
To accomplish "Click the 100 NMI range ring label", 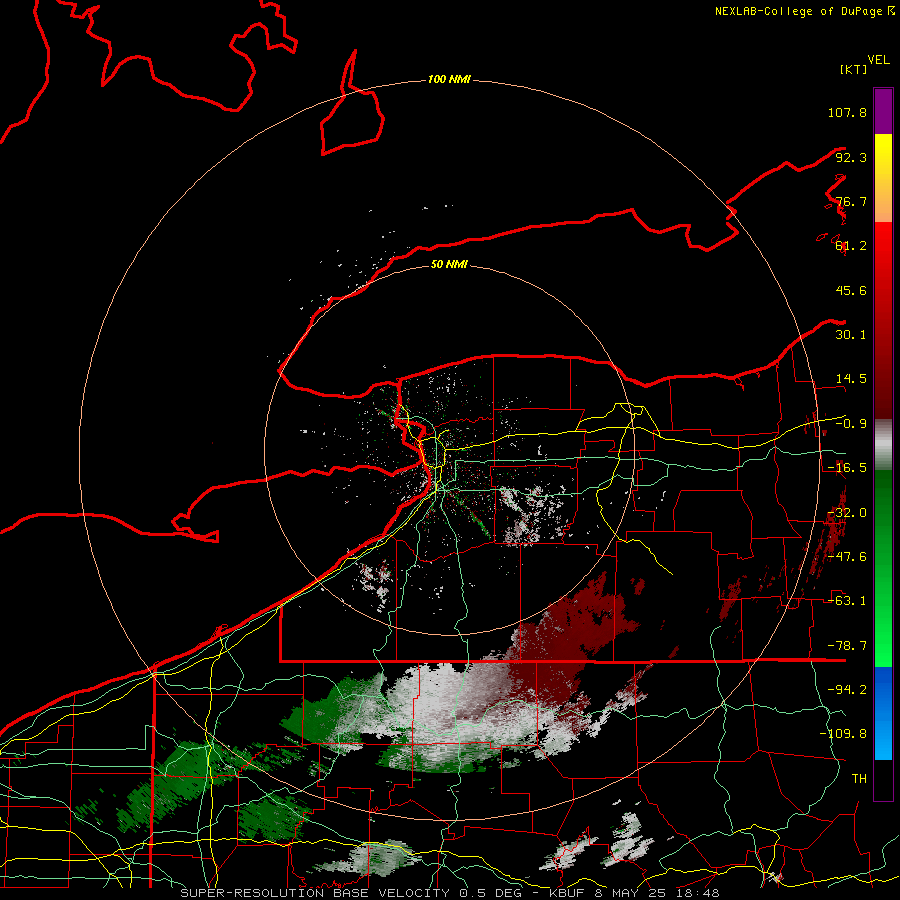I will (x=449, y=79).
